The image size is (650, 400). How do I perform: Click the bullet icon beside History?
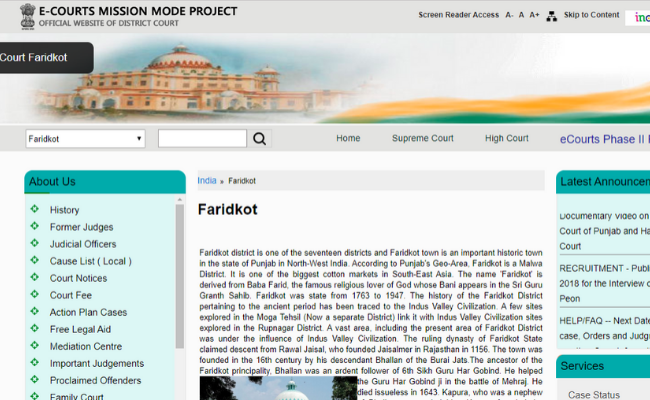point(35,210)
